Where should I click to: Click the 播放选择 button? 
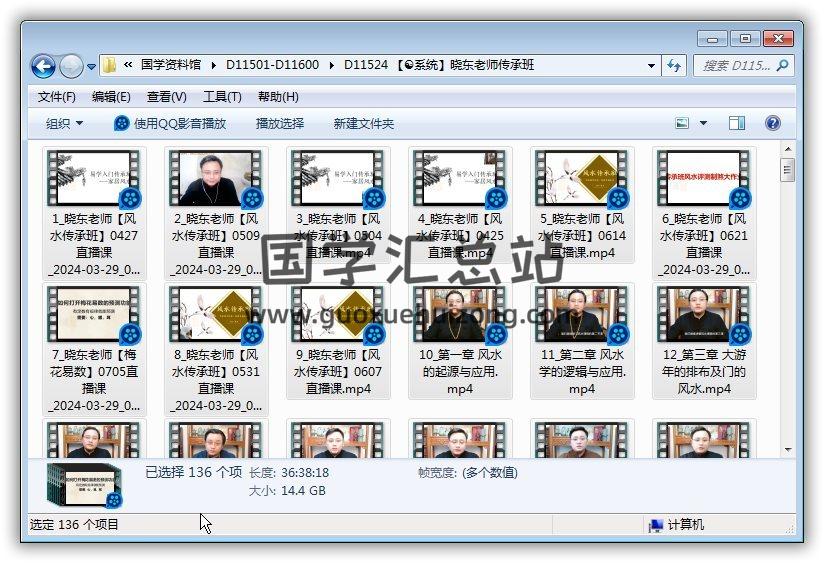click(x=280, y=123)
